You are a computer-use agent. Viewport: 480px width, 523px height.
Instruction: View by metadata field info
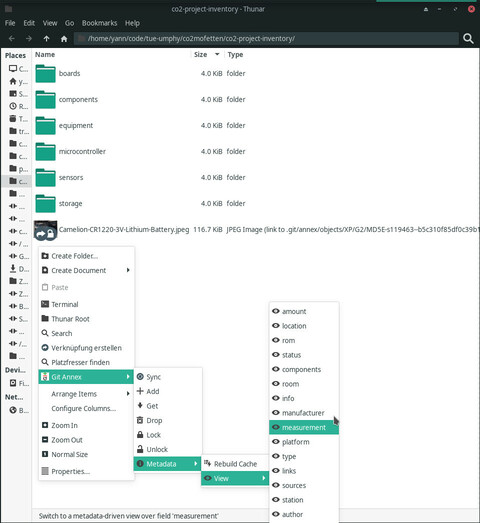point(304,399)
